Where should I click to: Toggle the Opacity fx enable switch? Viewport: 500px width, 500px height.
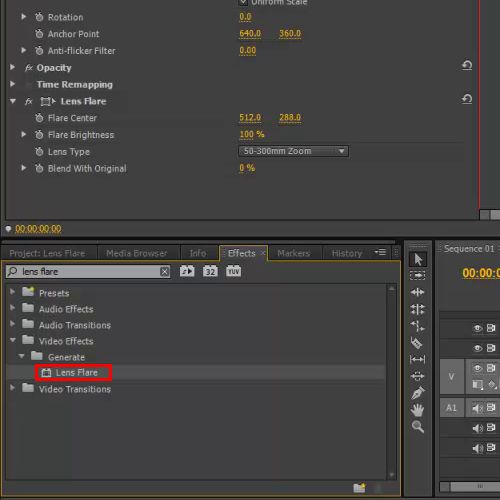pyautogui.click(x=29, y=68)
